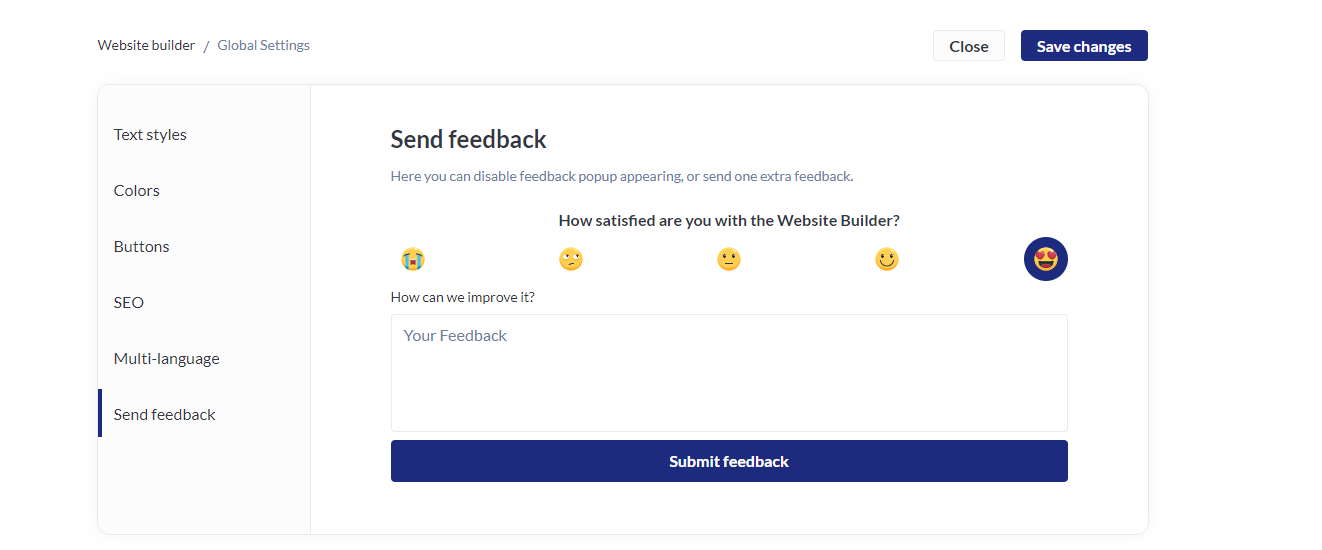The width and height of the screenshot is (1322, 550).
Task: Select the Send feedback sidebar tab
Action: (165, 415)
